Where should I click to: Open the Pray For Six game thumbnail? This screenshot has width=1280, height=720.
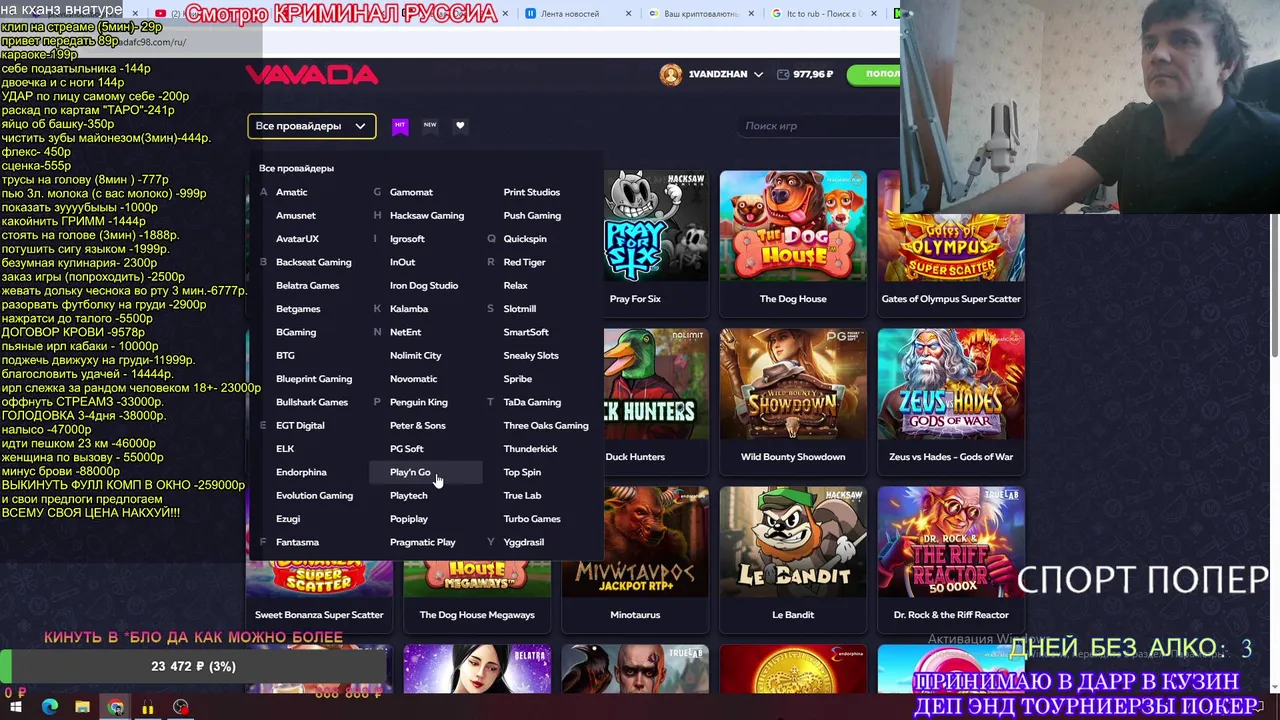tap(654, 226)
